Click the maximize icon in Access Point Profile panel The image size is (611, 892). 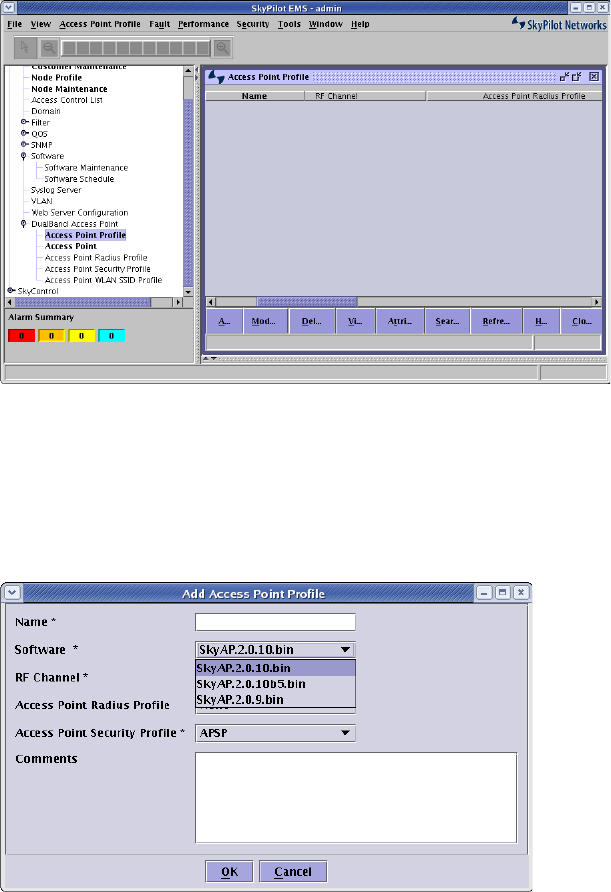tap(577, 77)
